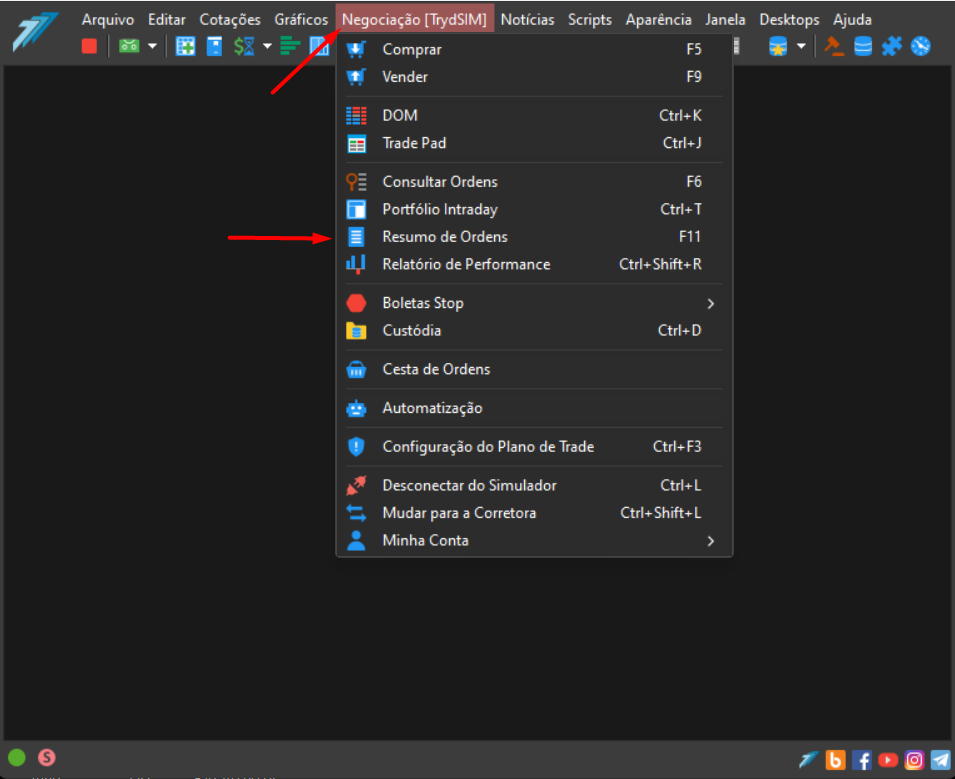Image resolution: width=955 pixels, height=779 pixels.
Task: Open the Telegram icon in status bar
Action: pos(941,760)
